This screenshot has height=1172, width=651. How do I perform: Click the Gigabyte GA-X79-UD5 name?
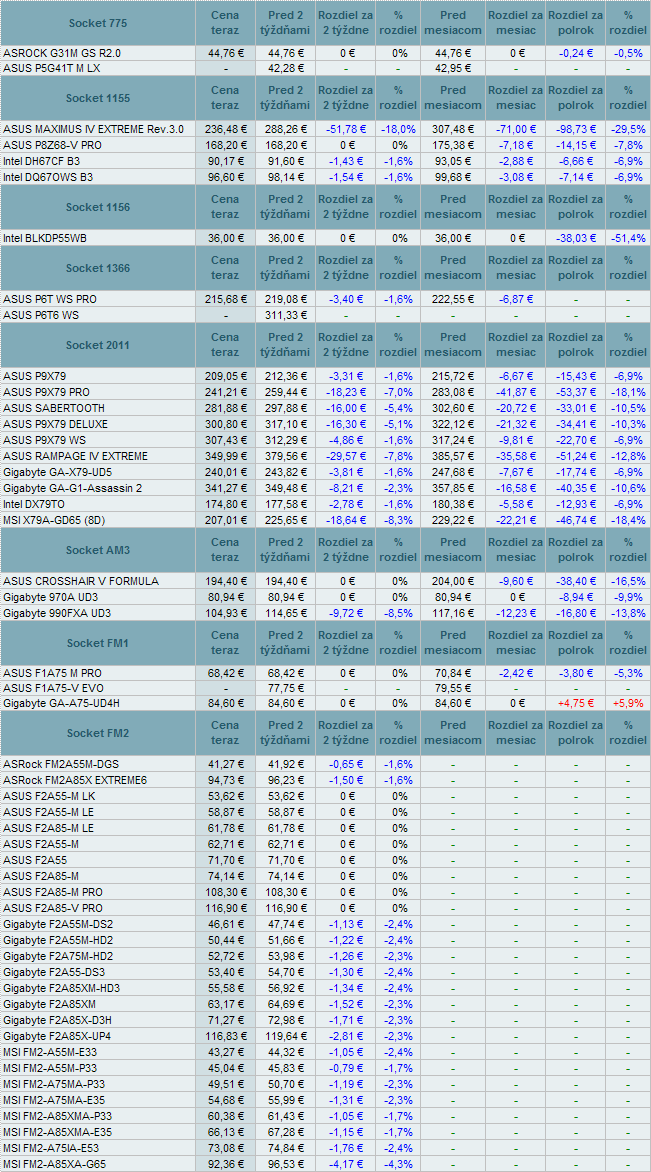coord(58,472)
